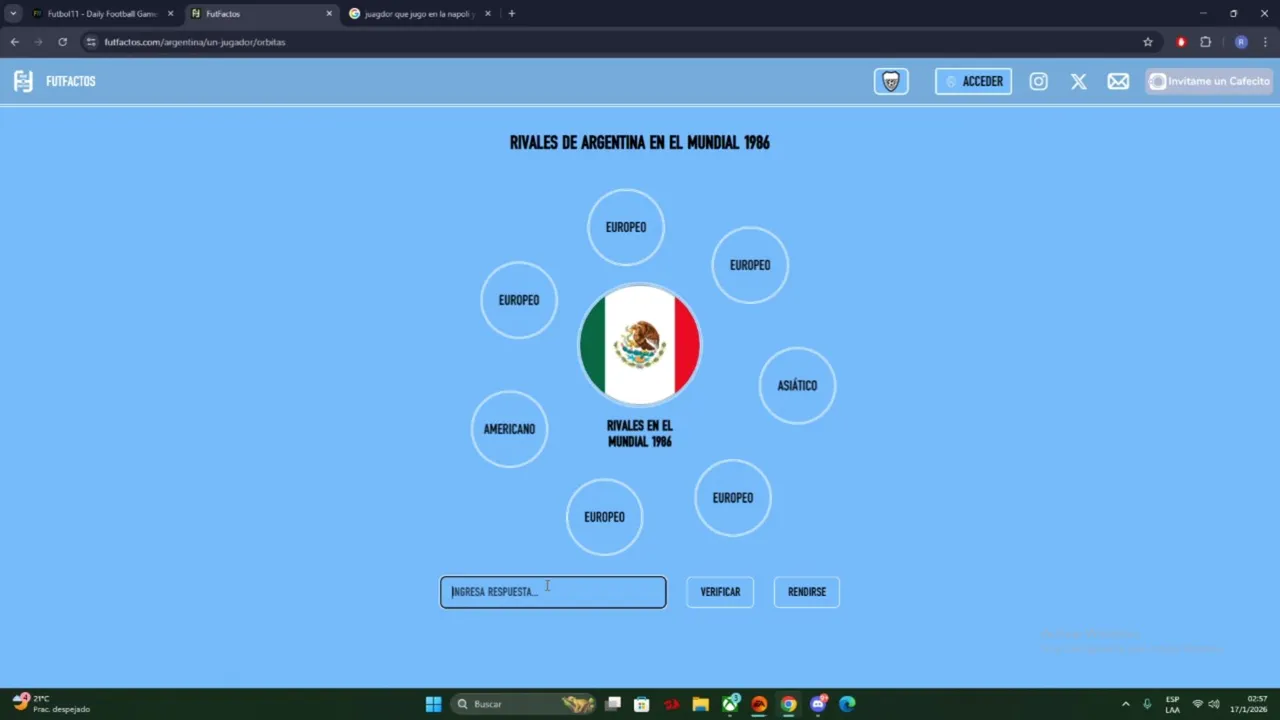Switch to the Google search jugador tab

click(x=420, y=14)
